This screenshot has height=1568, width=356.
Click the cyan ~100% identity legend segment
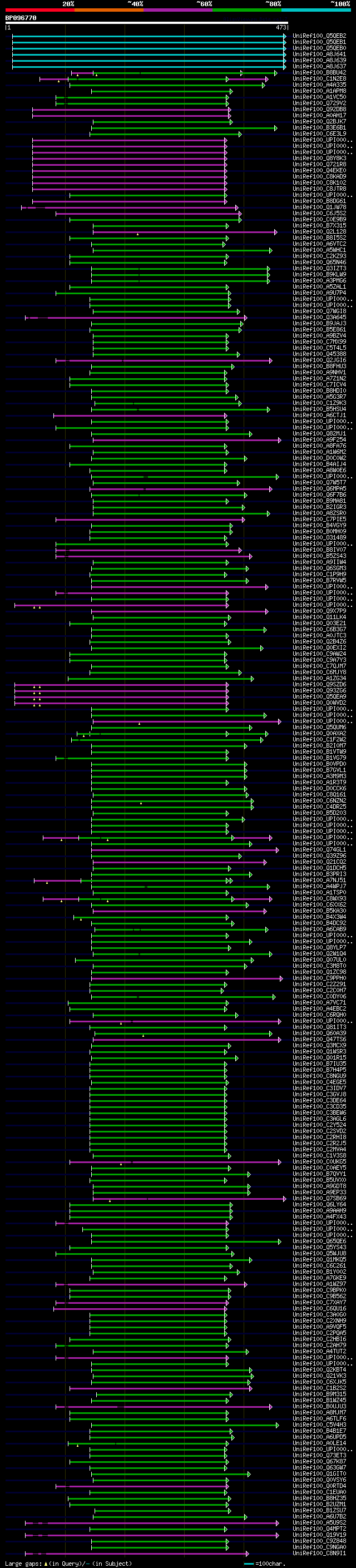(x=316, y=10)
